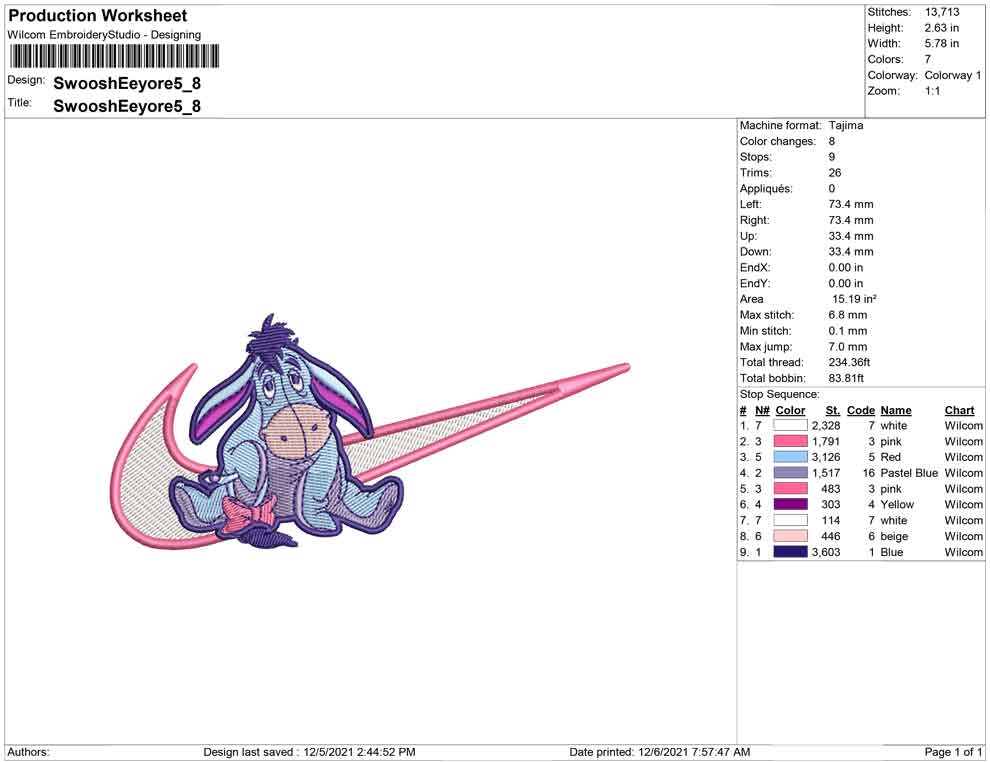Click the Height value '2.63 in'
990x762 pixels.
tap(941, 28)
